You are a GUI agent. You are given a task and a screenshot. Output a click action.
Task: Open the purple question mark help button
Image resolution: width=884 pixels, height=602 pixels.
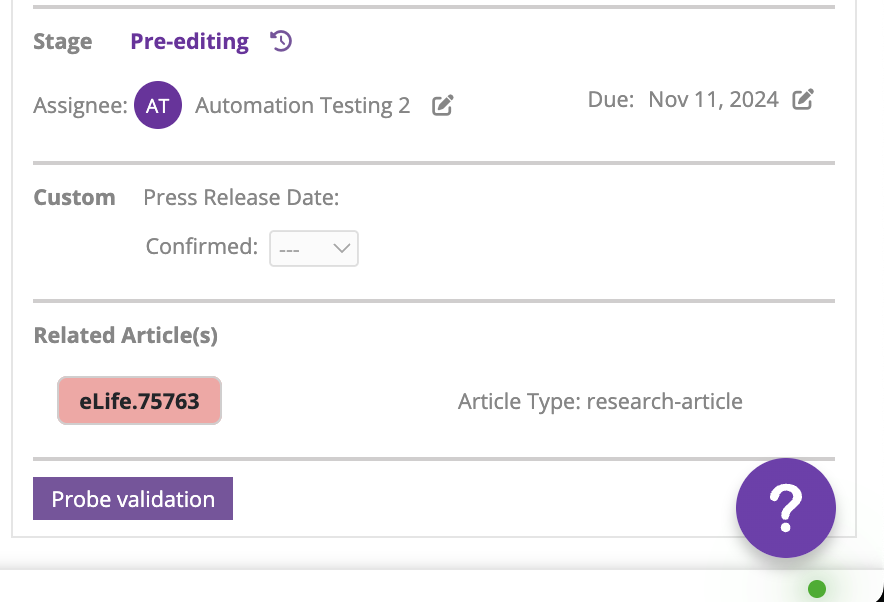785,508
